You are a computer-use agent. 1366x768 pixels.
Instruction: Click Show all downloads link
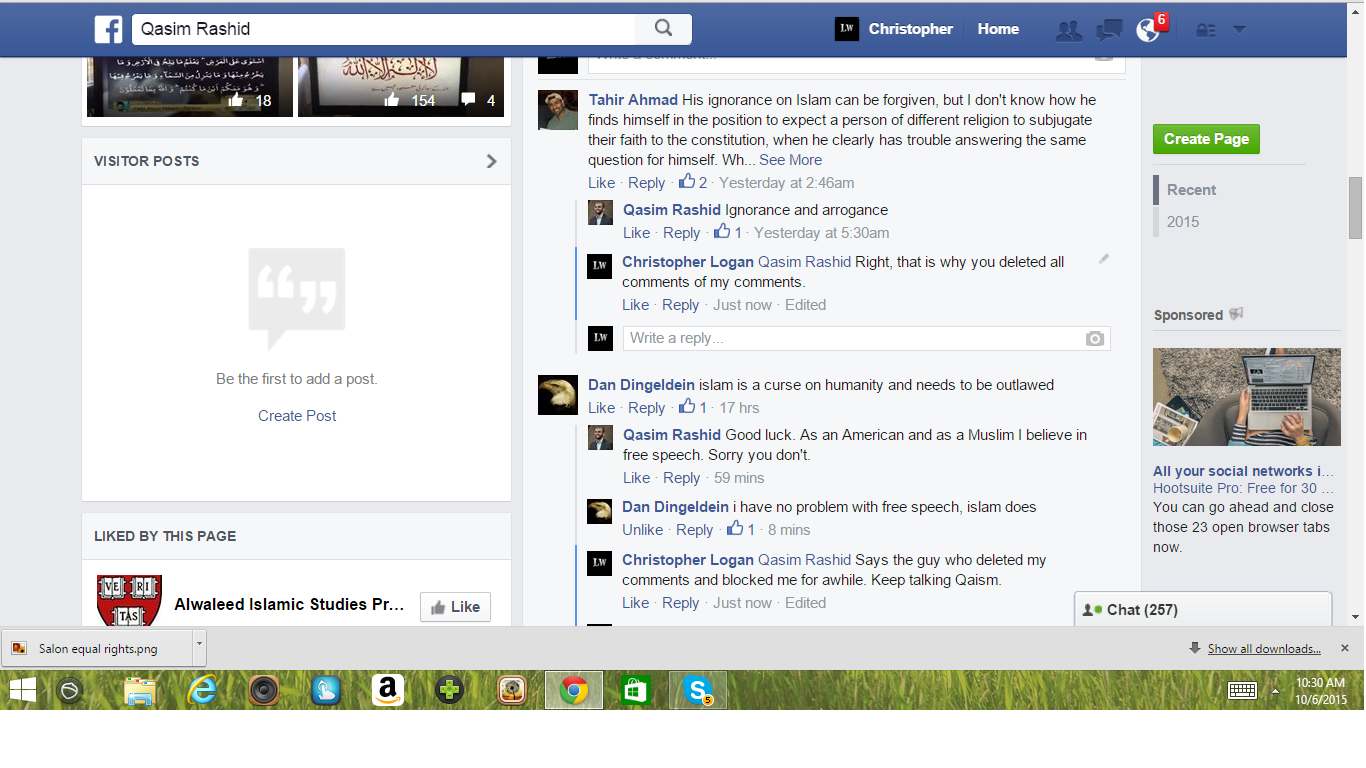tap(1264, 649)
